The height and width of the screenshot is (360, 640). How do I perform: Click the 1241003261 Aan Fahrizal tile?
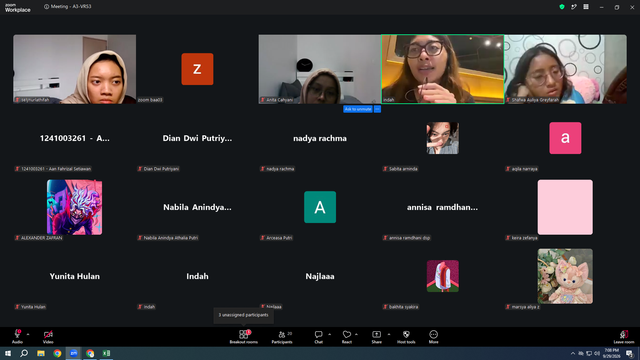75,138
